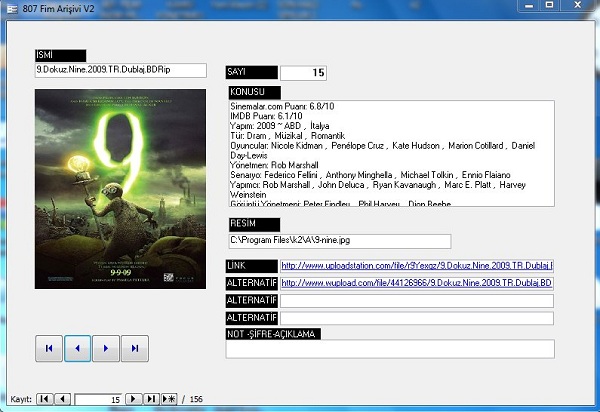Click the SAYI number field showing 15

303,73
